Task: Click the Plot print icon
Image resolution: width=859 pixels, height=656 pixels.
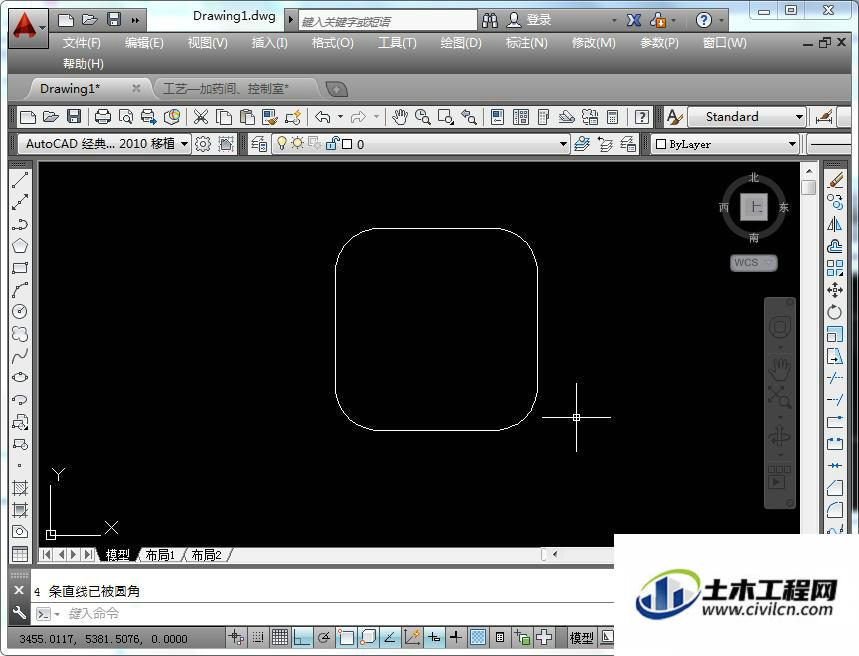Action: click(x=103, y=117)
